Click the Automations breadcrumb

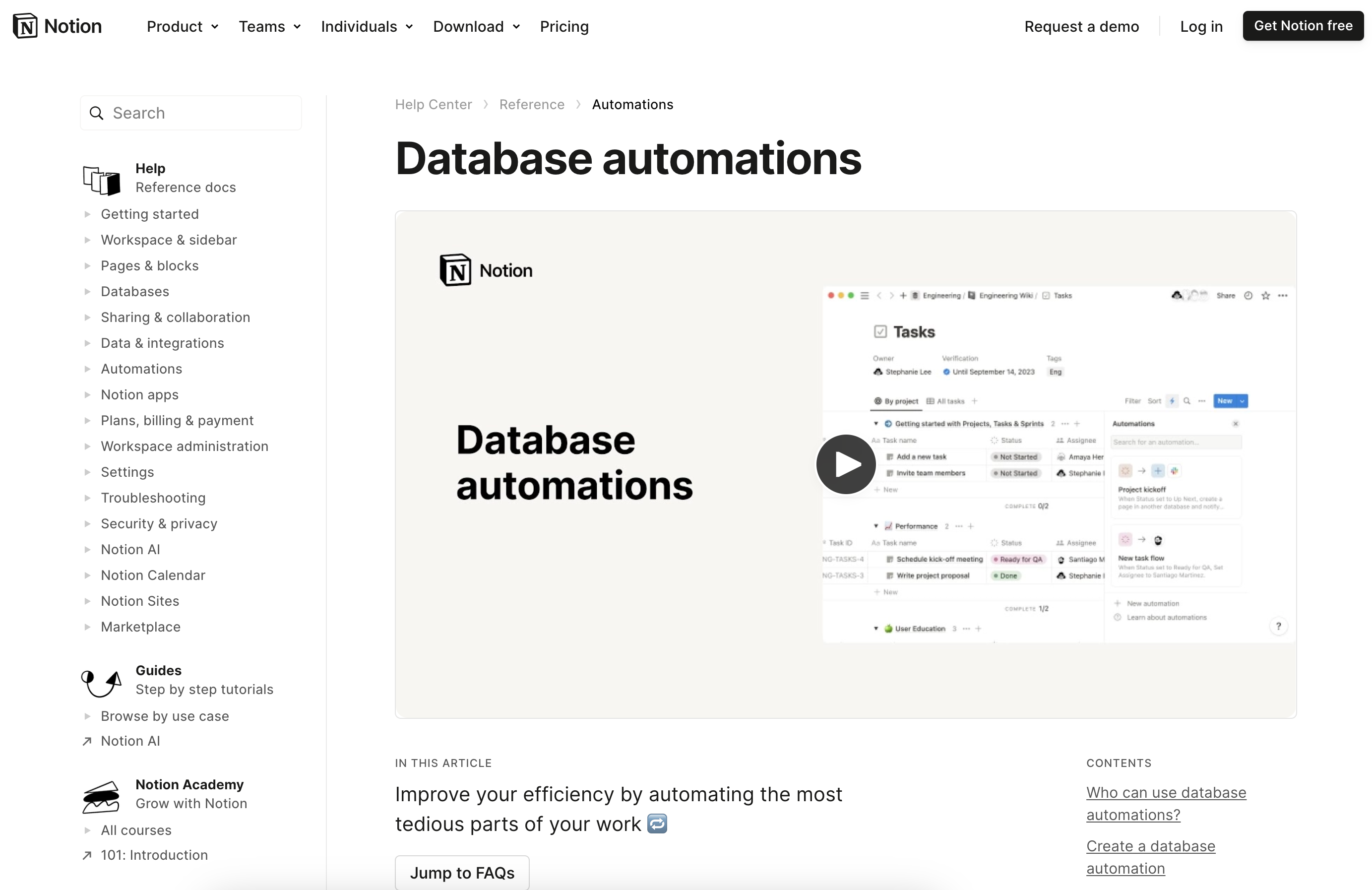[632, 104]
